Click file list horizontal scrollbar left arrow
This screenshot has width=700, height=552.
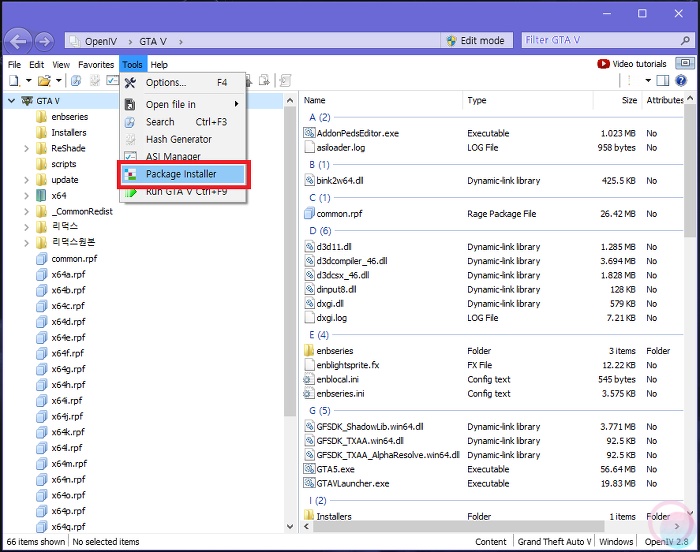click(306, 527)
